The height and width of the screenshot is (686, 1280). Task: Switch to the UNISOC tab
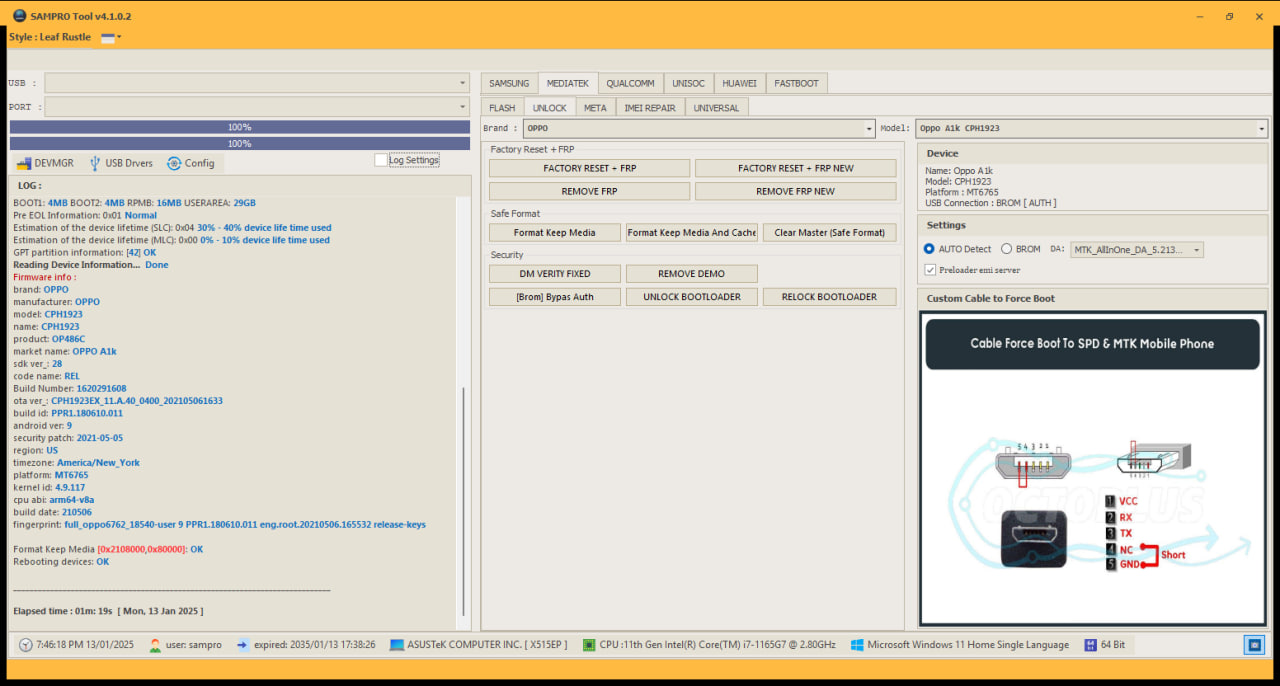pyautogui.click(x=688, y=83)
